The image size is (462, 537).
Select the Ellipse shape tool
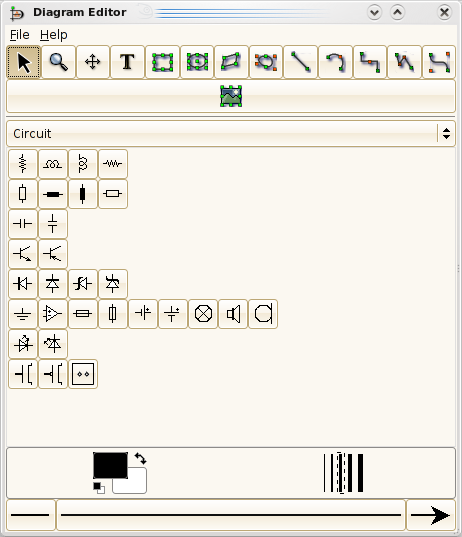click(197, 62)
